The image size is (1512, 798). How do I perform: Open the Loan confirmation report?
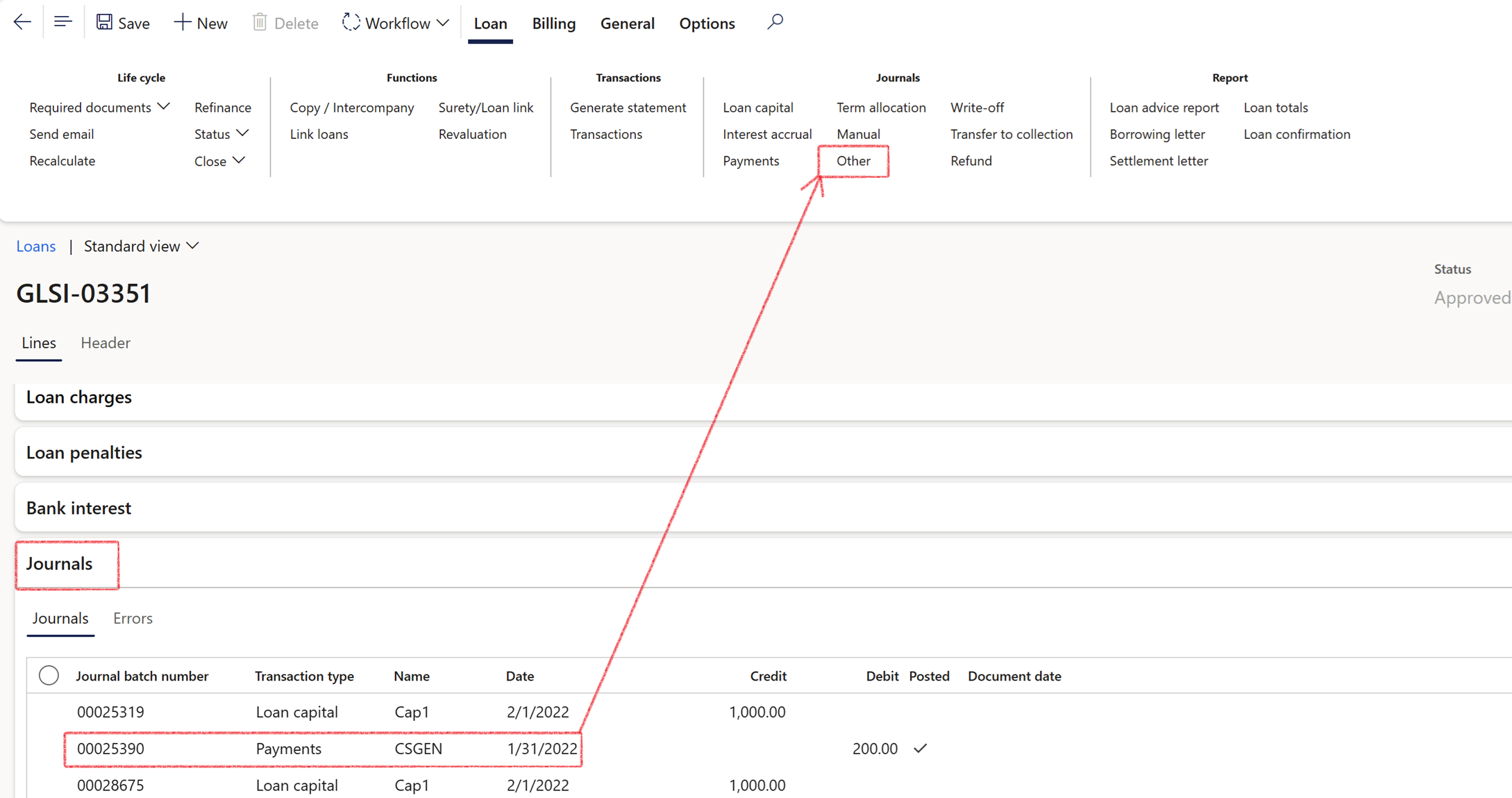1297,133
